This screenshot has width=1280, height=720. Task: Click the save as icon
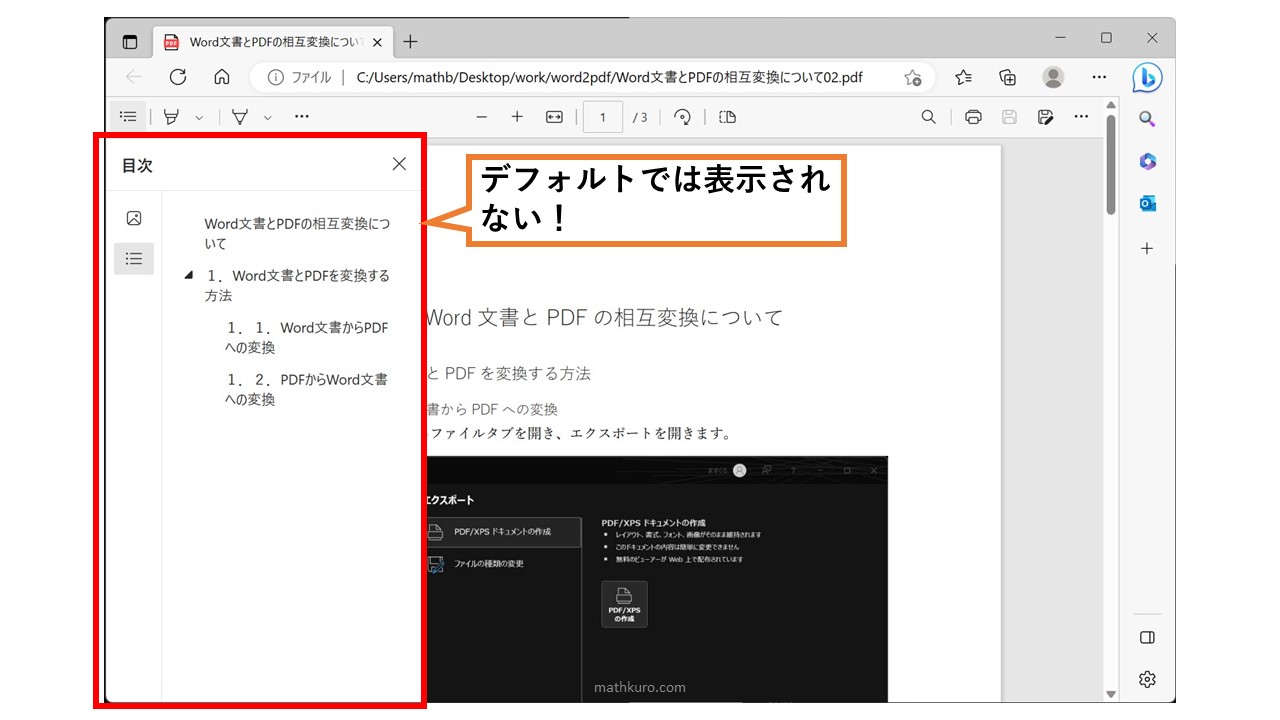point(1045,117)
